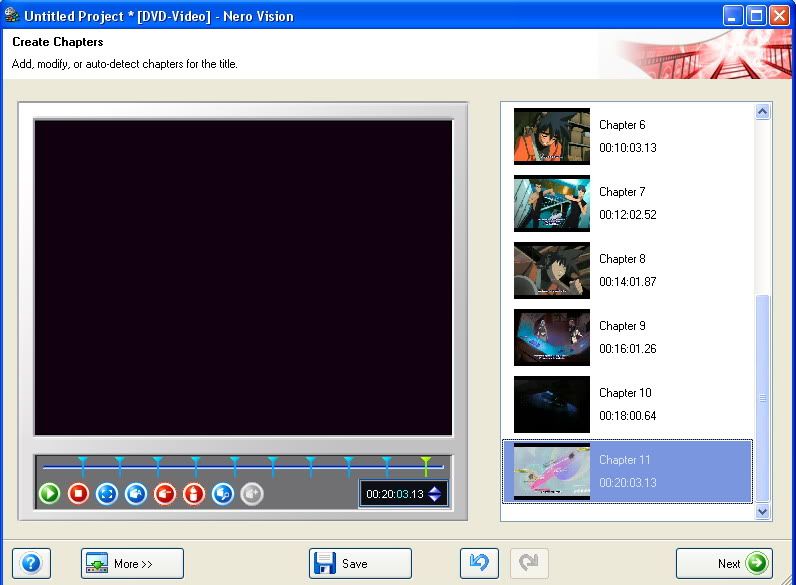Click the greyed-out Redo arrow button
The image size is (796, 585).
click(529, 563)
